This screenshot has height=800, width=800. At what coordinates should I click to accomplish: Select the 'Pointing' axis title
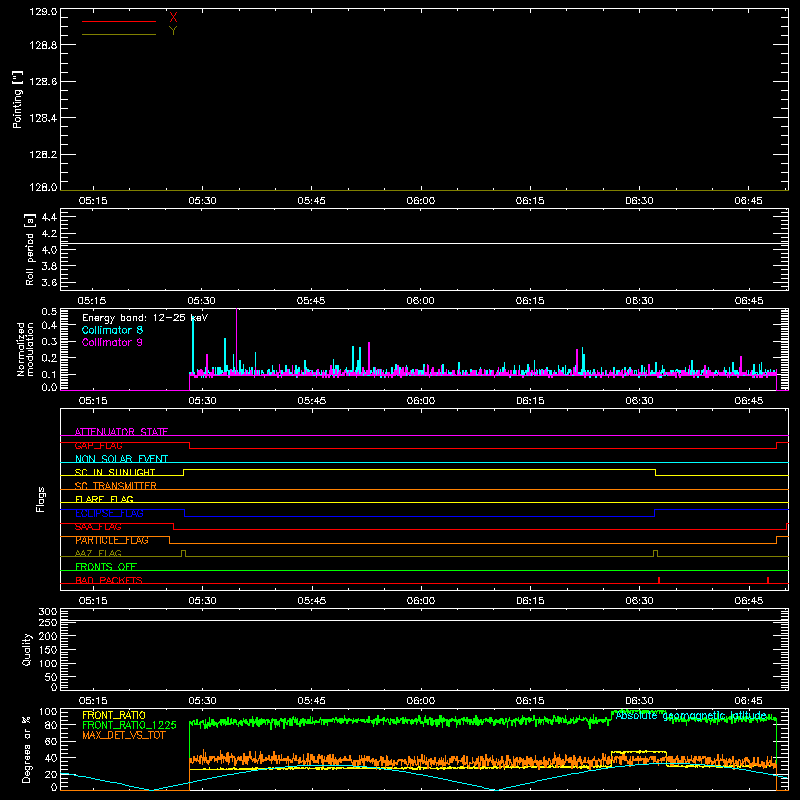tap(17, 99)
